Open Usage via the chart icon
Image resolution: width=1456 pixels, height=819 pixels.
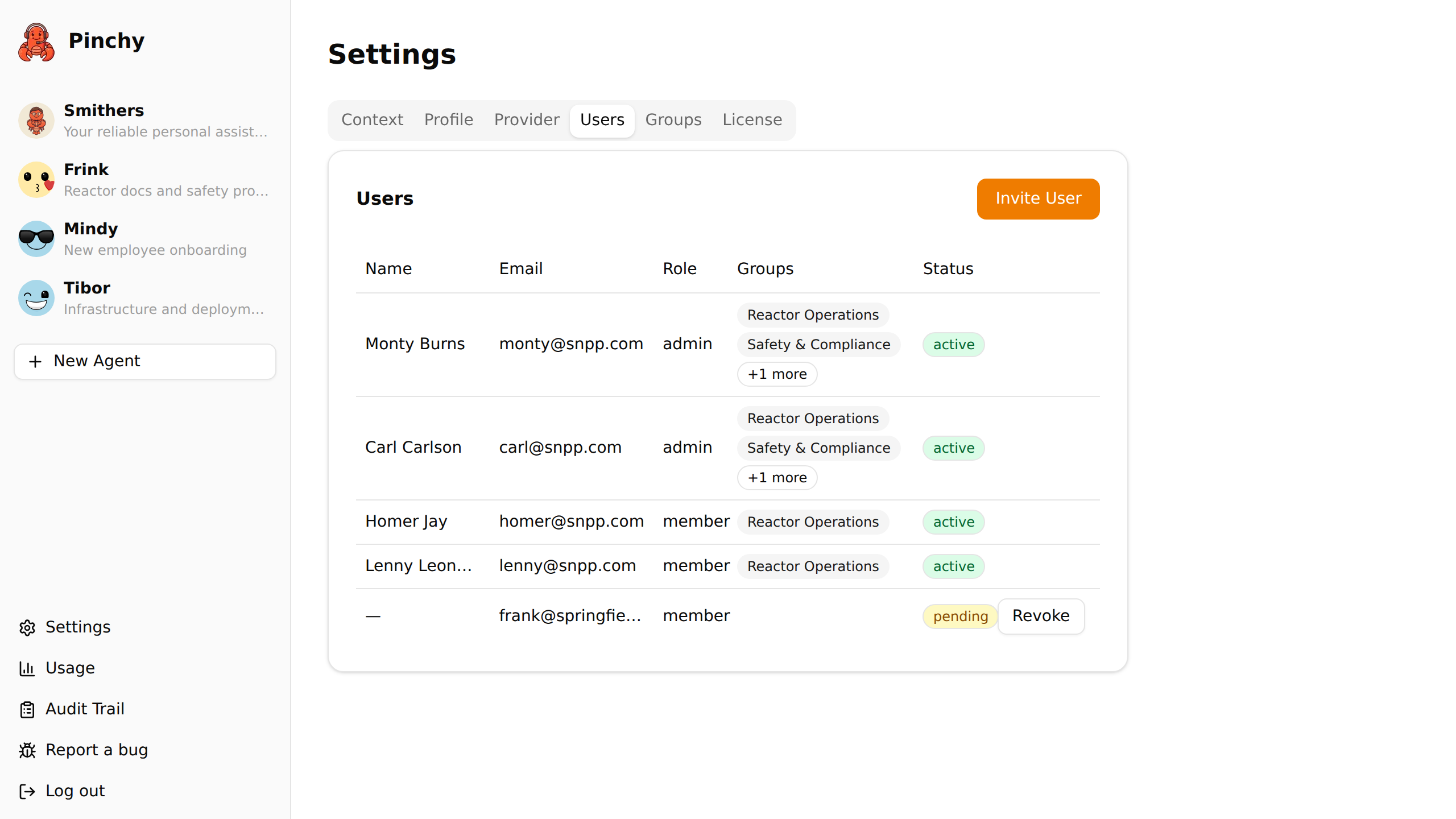(27, 668)
